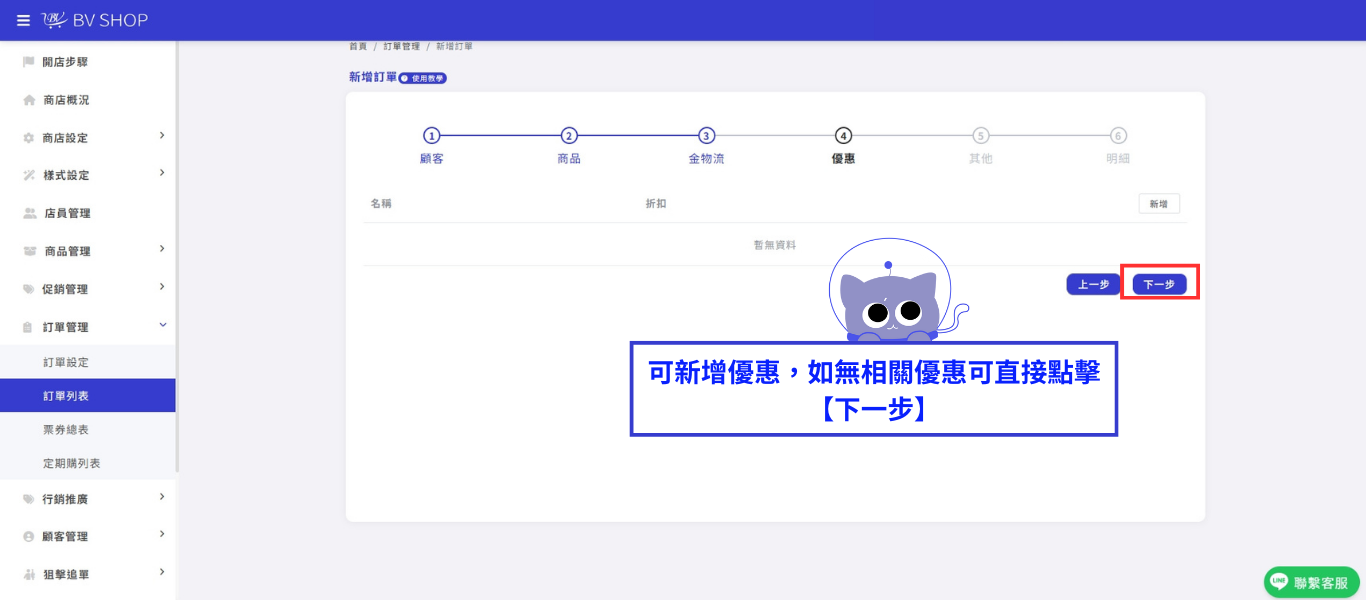Click the people icon for 店員管理
Screen dimensions: 1366x600
click(x=29, y=213)
